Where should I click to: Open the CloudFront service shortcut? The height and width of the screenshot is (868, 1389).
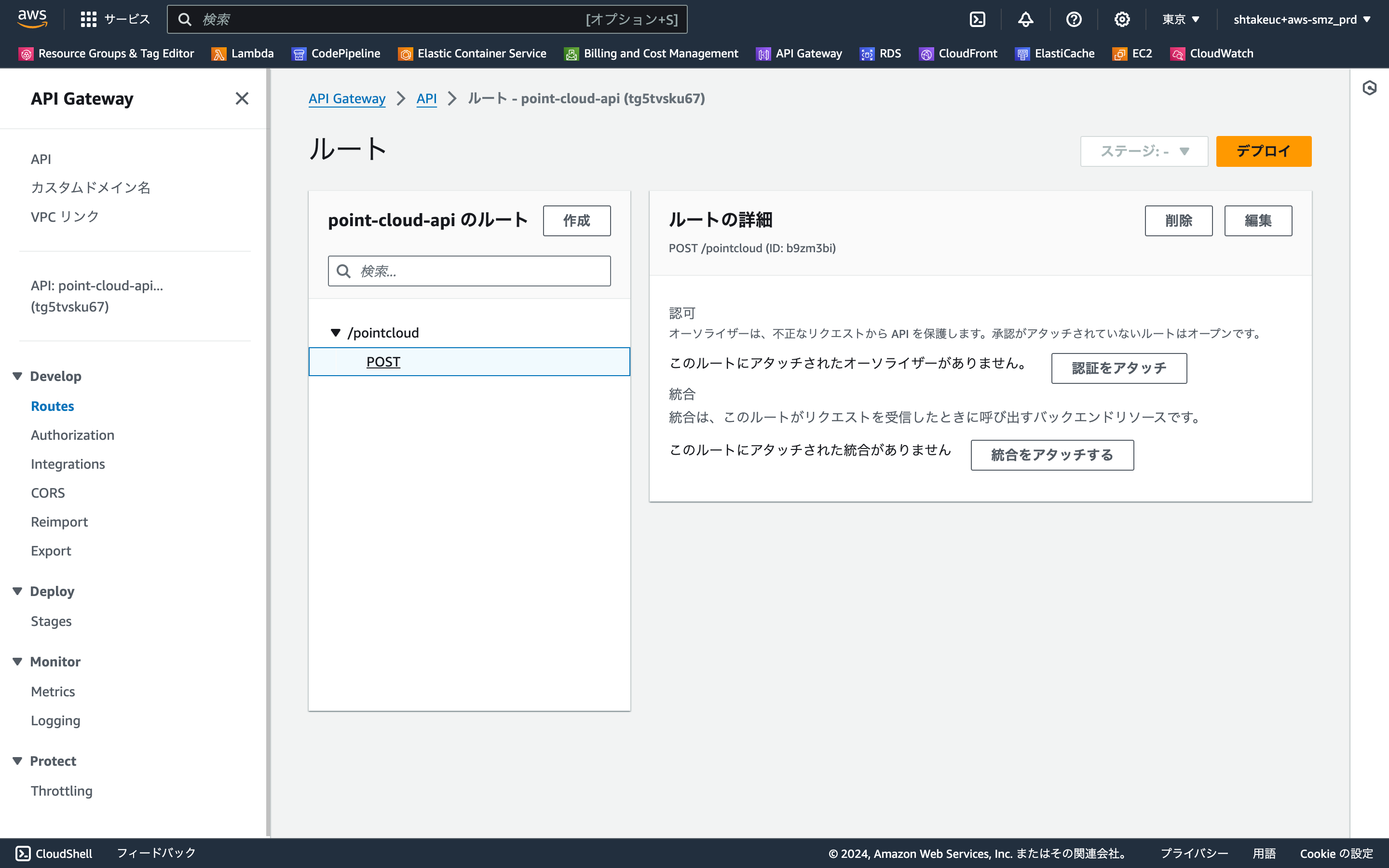coord(958,54)
